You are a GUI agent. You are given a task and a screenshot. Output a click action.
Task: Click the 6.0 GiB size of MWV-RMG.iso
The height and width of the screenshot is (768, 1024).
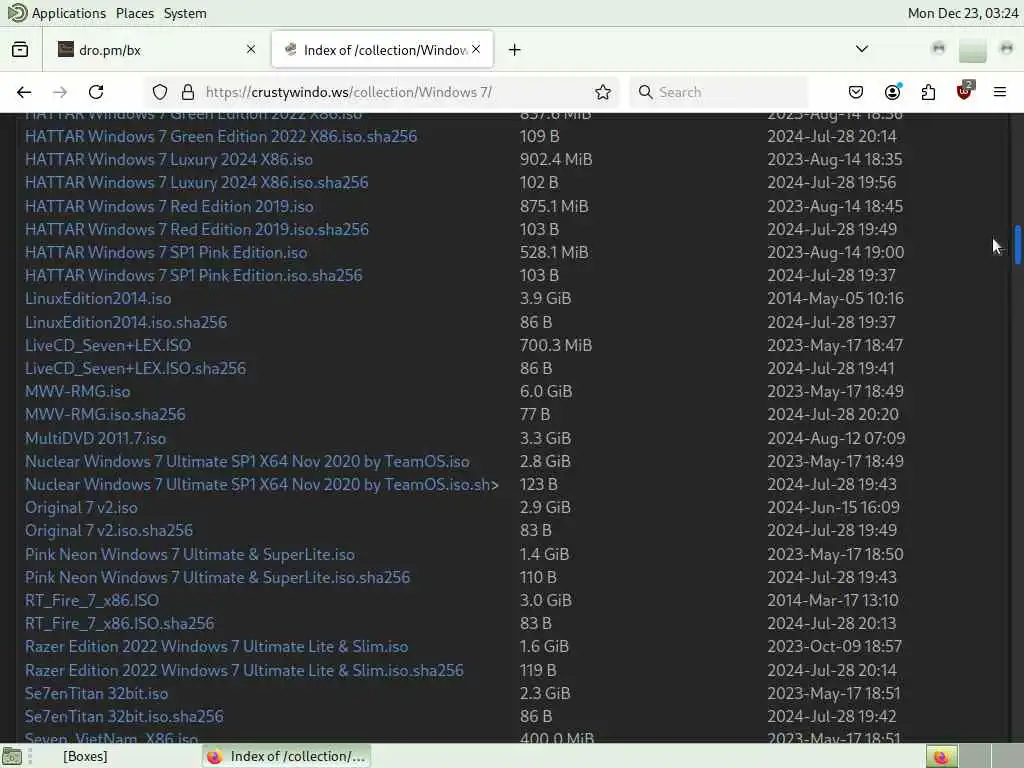(x=546, y=391)
